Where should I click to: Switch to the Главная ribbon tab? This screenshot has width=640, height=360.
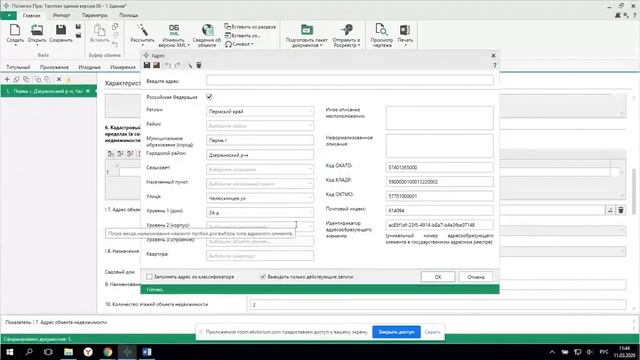31,15
